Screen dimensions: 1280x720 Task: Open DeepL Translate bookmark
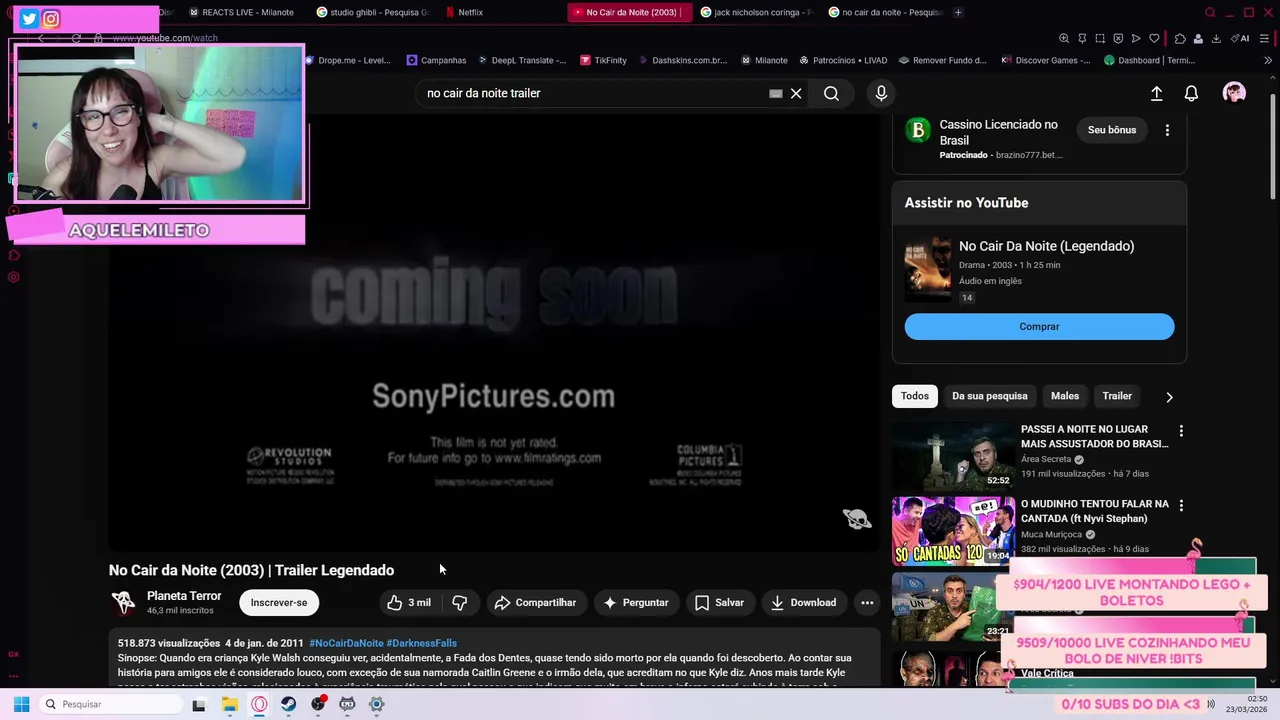pos(521,60)
